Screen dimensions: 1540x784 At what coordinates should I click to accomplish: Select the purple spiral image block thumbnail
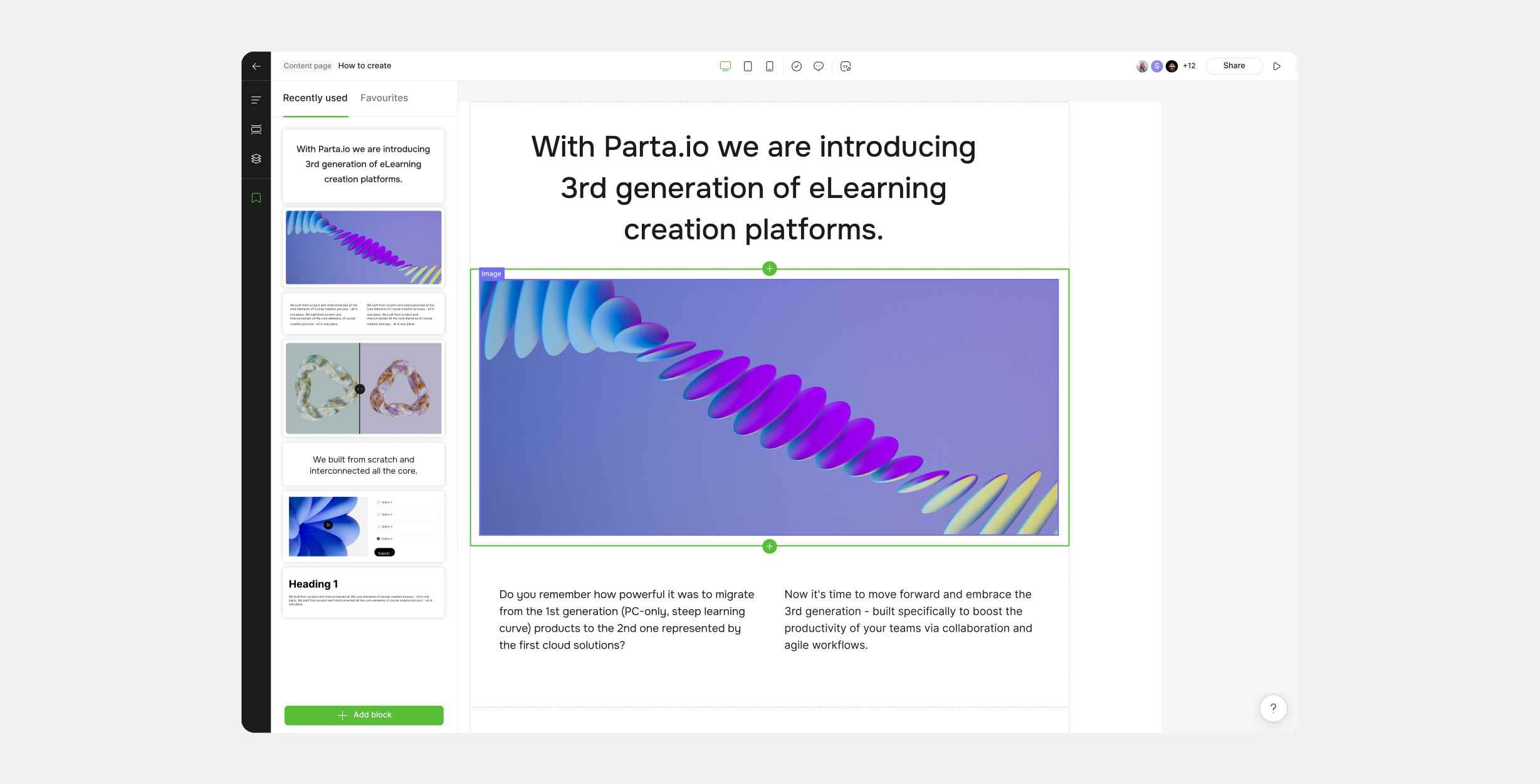point(364,248)
